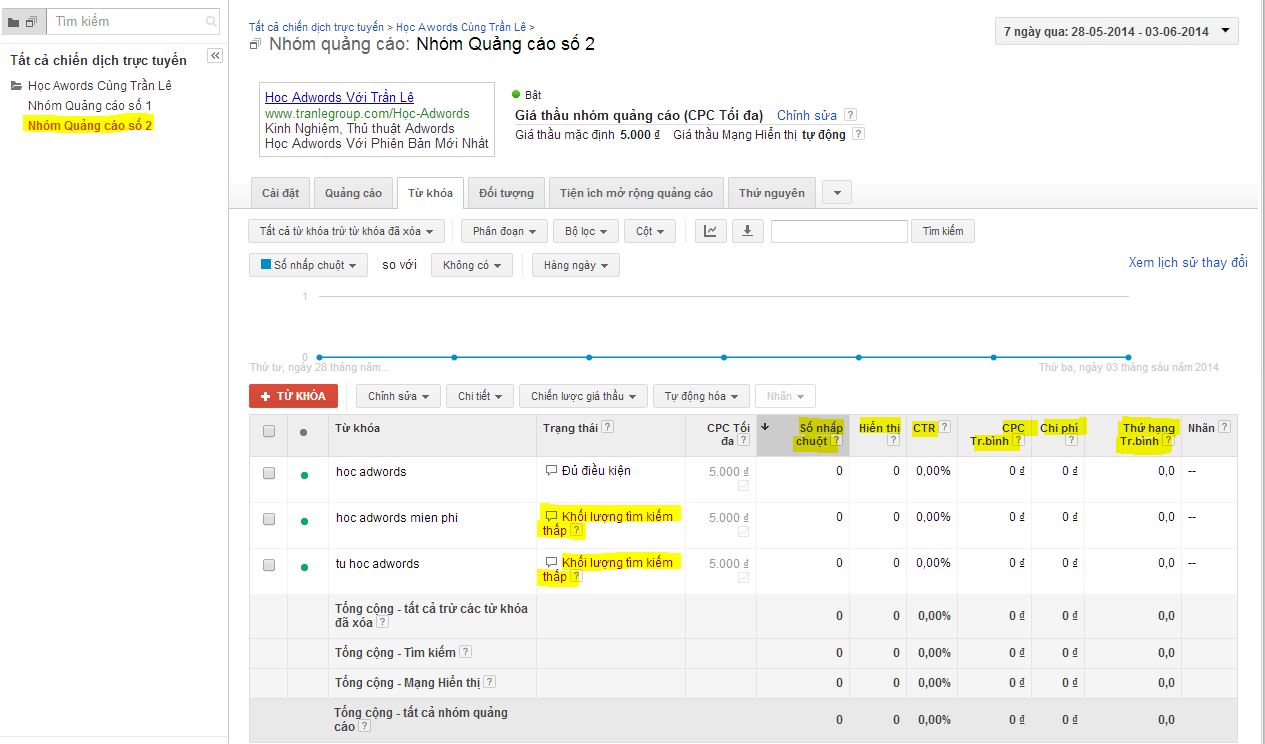The width and height of the screenshot is (1265, 744).
Task: Open the Xem lịch sử thay đổi link
Action: [1188, 263]
